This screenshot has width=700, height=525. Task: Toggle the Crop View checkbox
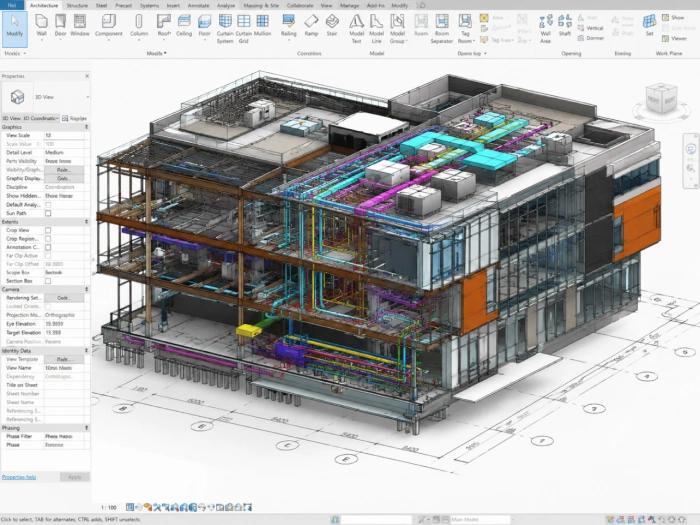point(48,230)
